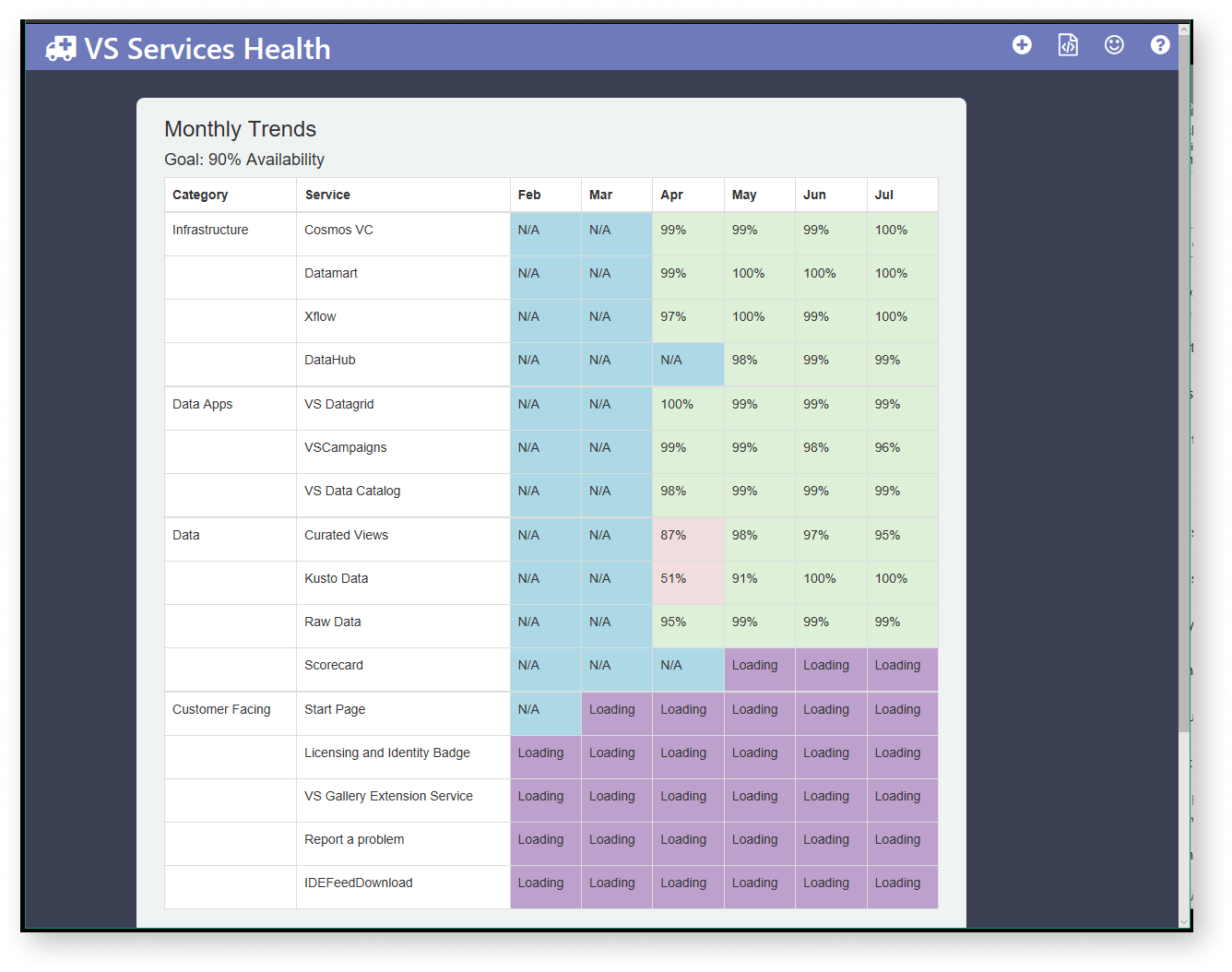Click Start Page March Loading cell

(617, 714)
